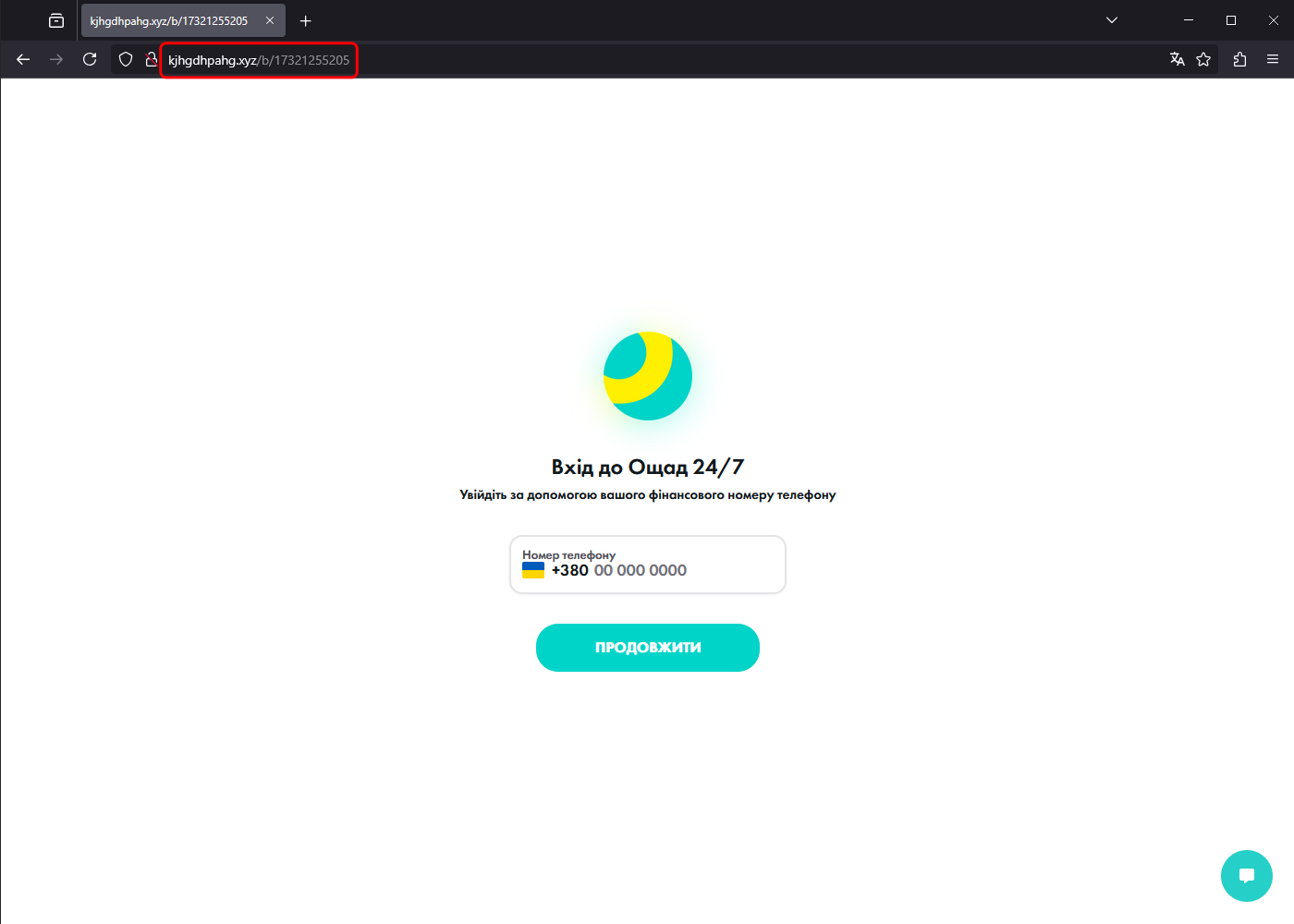Click the Ukrainian flag icon

533,570
